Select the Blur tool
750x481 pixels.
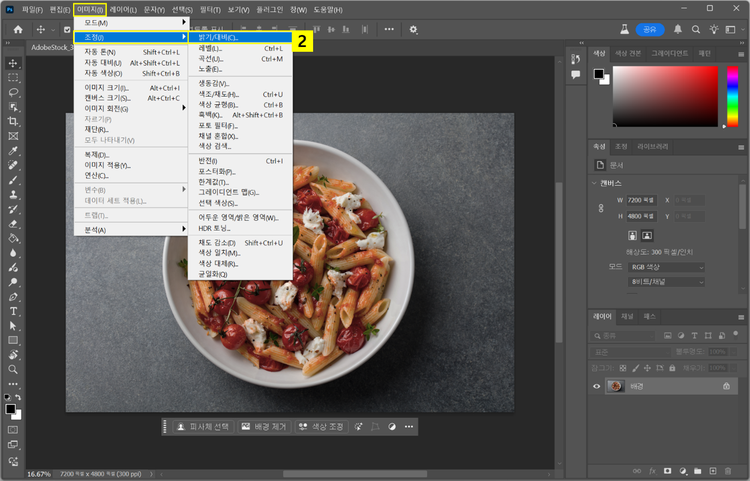(x=13, y=253)
